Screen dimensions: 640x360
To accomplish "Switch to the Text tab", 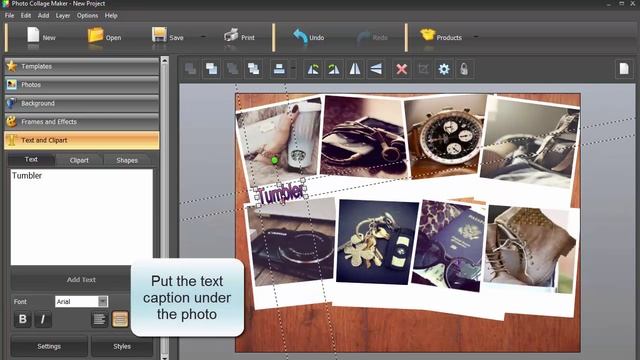I will coord(31,160).
